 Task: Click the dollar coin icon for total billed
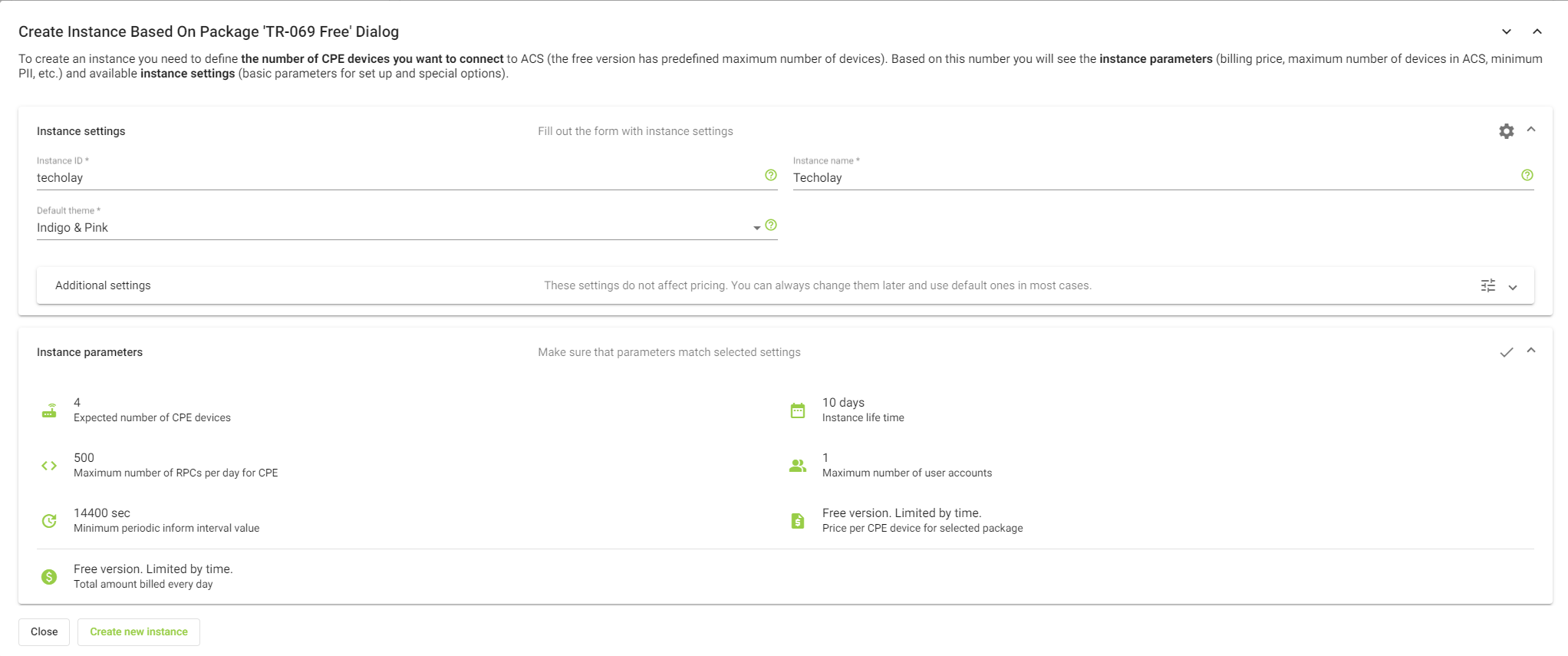click(x=49, y=577)
